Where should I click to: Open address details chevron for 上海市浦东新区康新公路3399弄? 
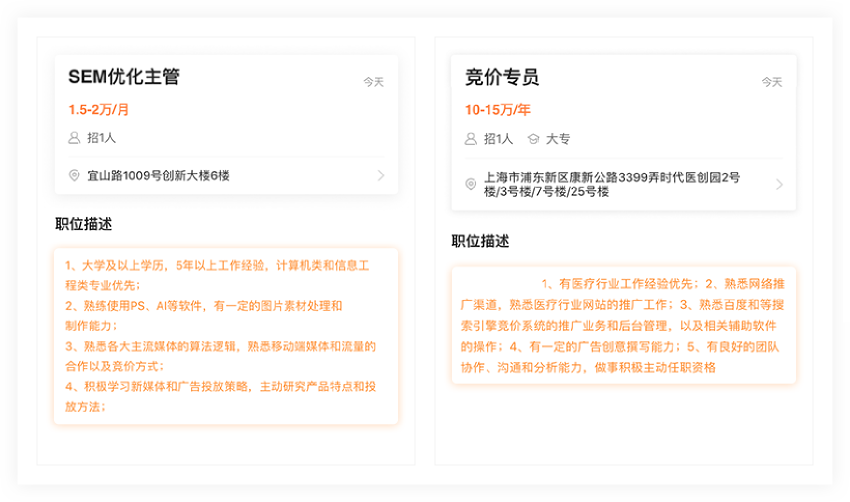pos(780,184)
